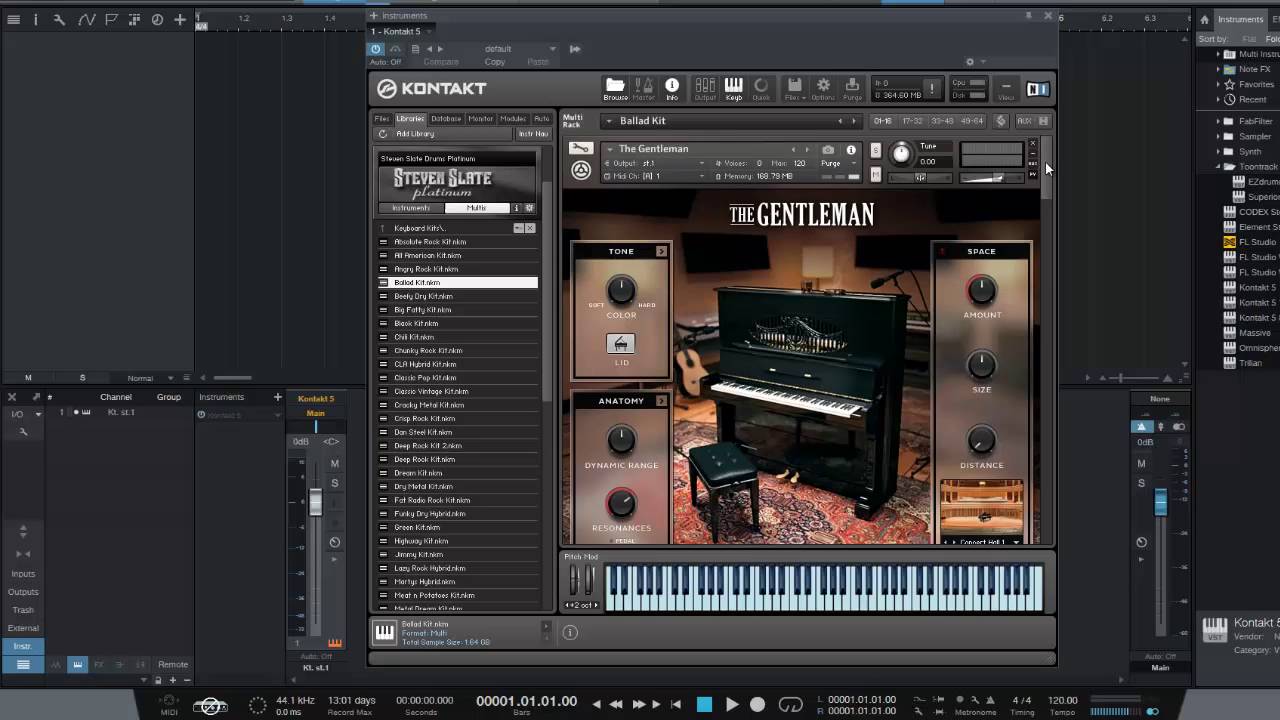Open the Midi Ch dropdown
Image resolution: width=1280 pixels, height=720 pixels.
click(701, 176)
